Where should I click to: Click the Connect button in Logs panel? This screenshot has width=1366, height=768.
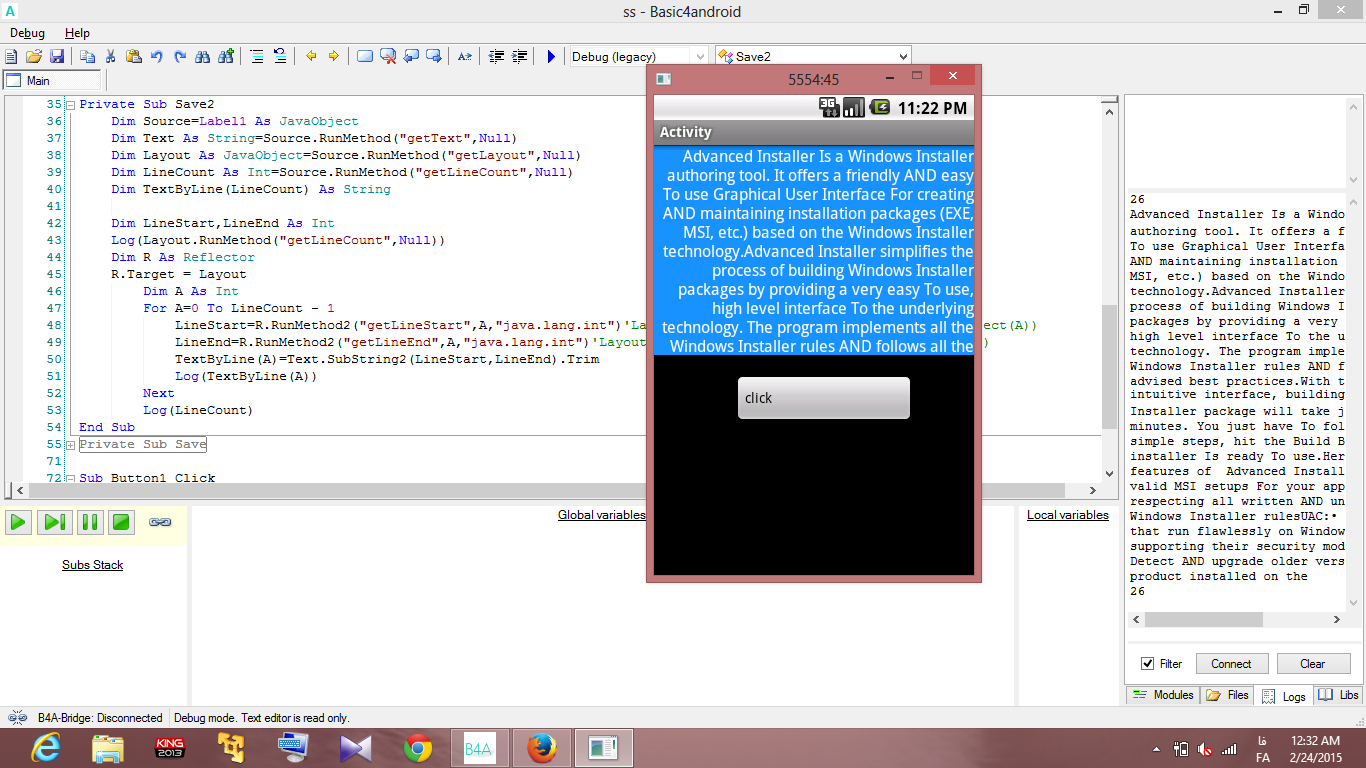point(1231,664)
